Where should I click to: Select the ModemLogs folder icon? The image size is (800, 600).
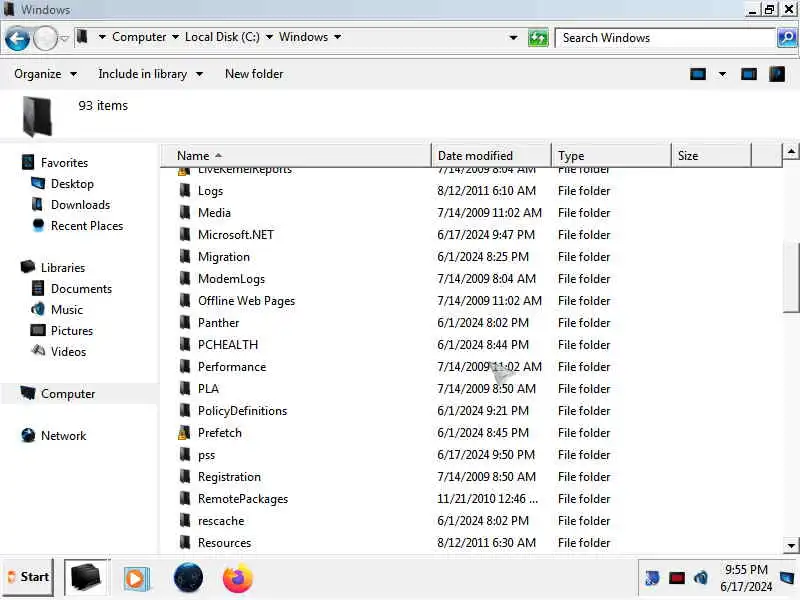point(185,278)
